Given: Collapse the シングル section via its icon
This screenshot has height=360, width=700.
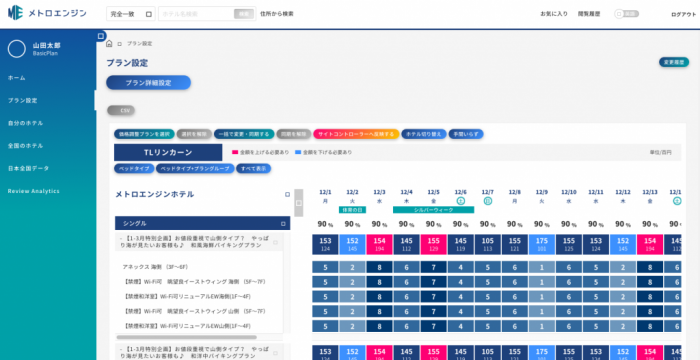Looking at the screenshot, I should coord(283,223).
